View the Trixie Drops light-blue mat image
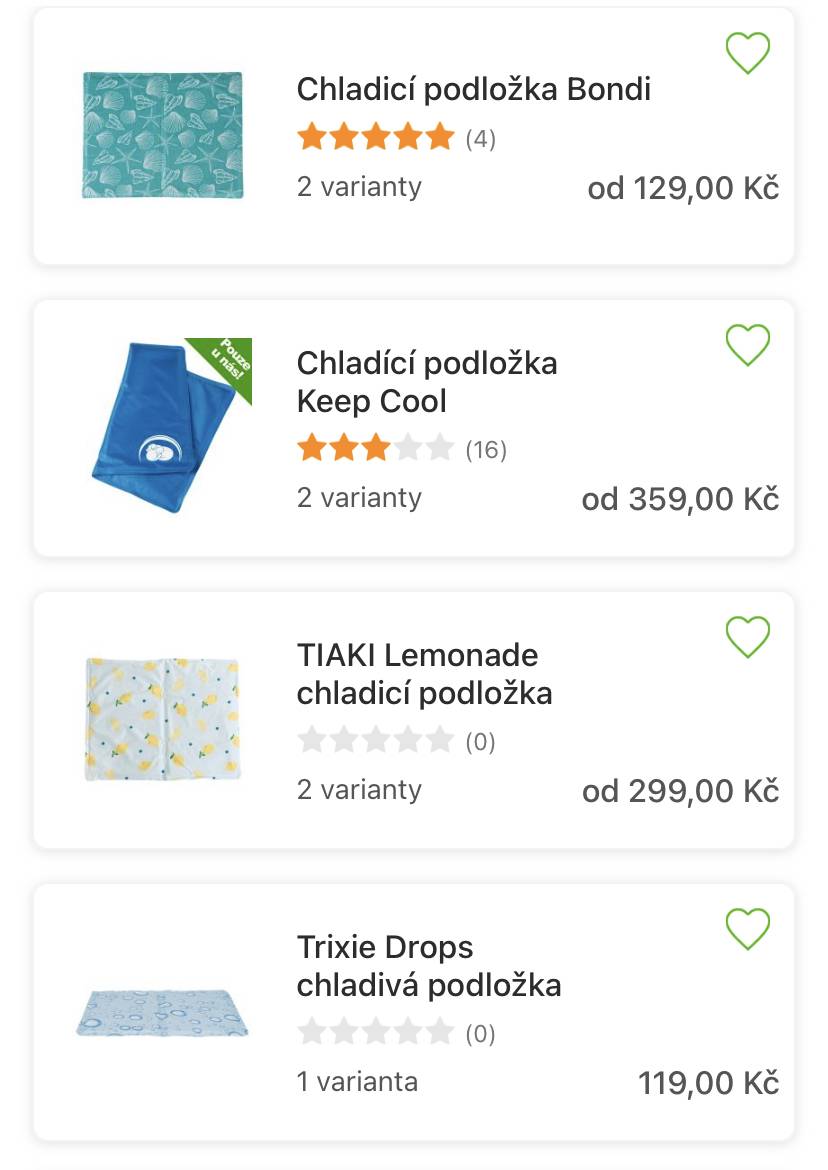This screenshot has height=1170, width=828. point(162,1013)
